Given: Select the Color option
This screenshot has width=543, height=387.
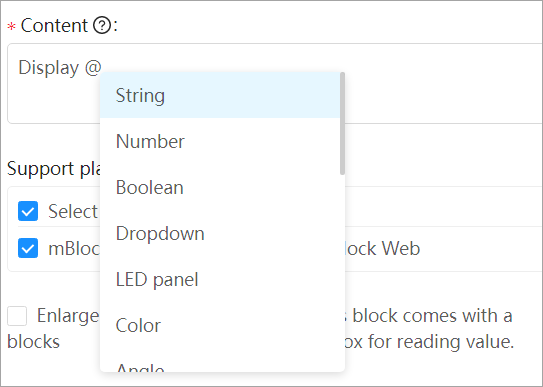Looking at the screenshot, I should click(220, 325).
